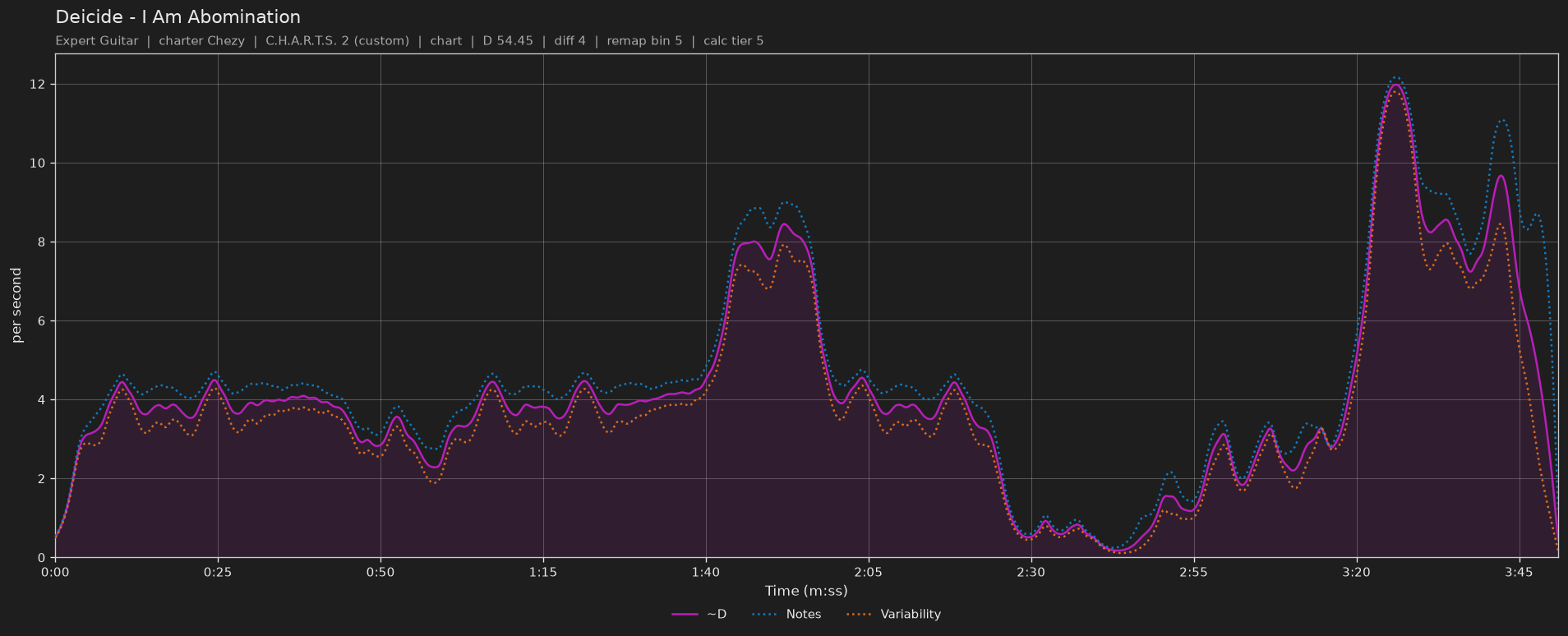The height and width of the screenshot is (636, 1568).
Task: Click the 'Notes' legend entry
Action: pyautogui.click(x=804, y=615)
